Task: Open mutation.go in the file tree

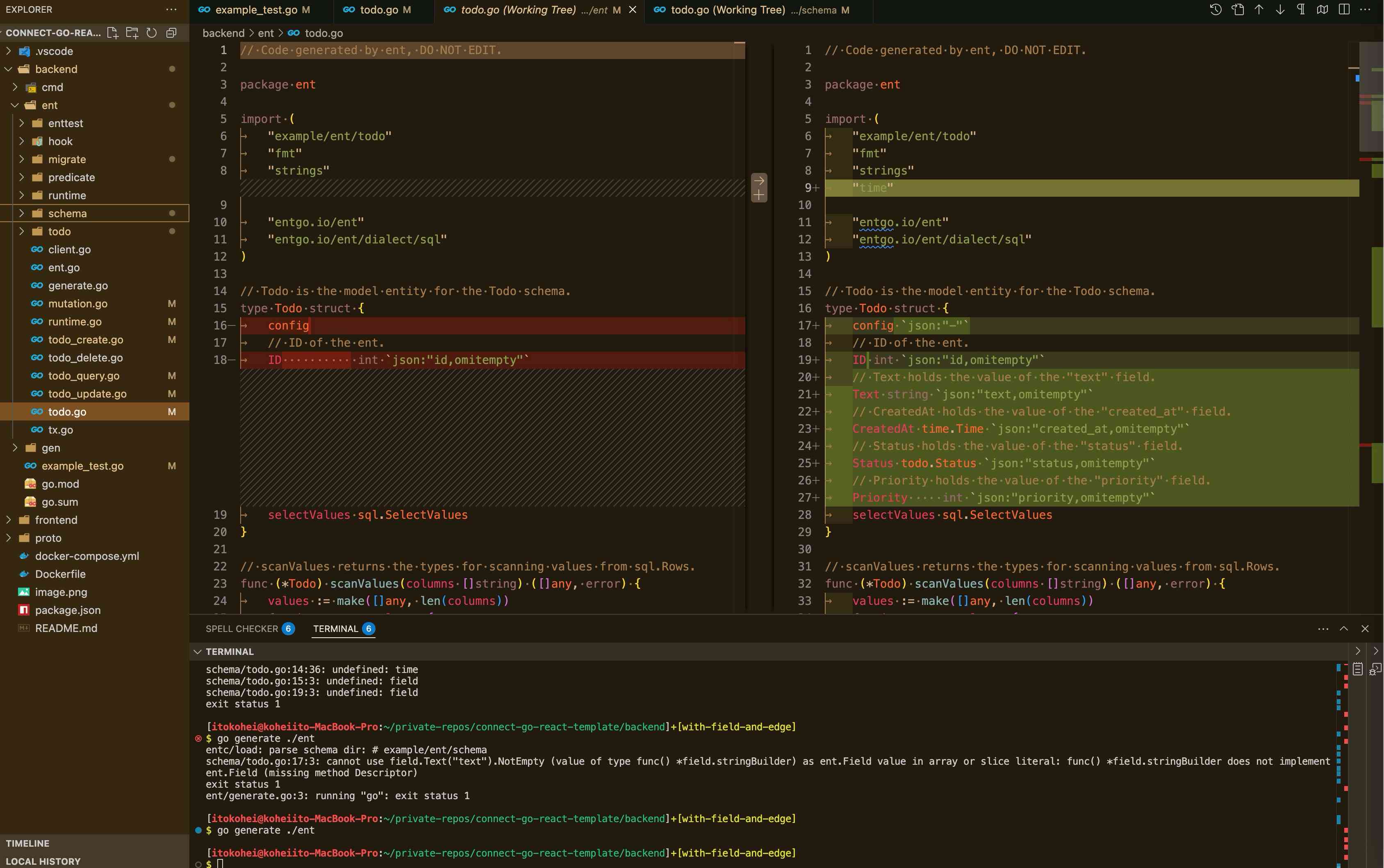Action: pyautogui.click(x=77, y=303)
